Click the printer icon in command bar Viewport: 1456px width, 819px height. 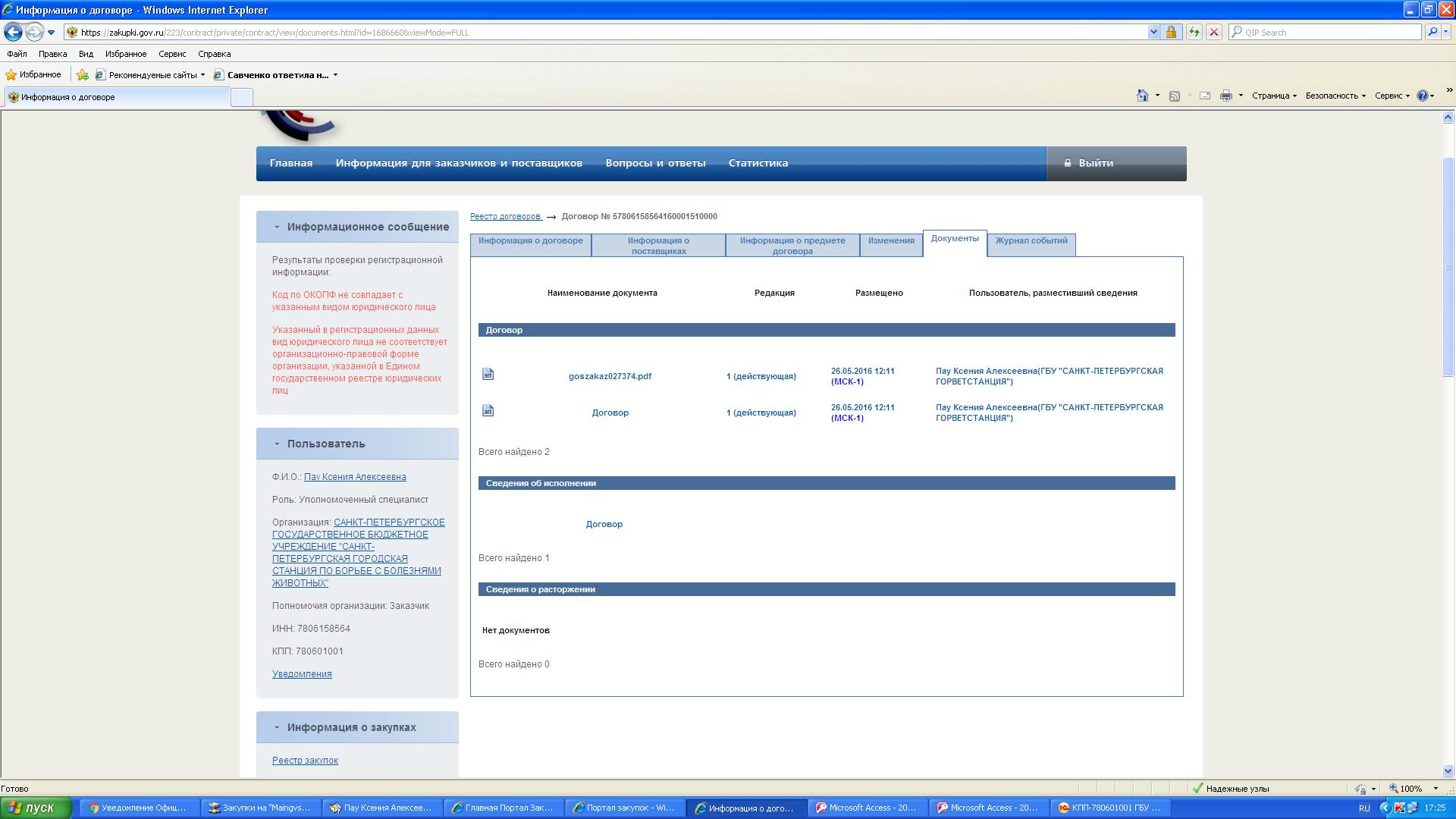point(1225,96)
